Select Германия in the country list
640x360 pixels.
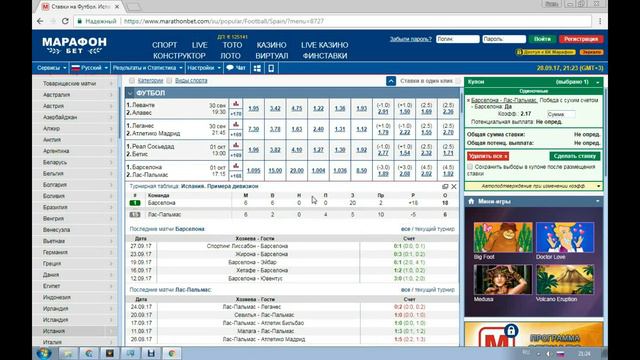point(76,252)
